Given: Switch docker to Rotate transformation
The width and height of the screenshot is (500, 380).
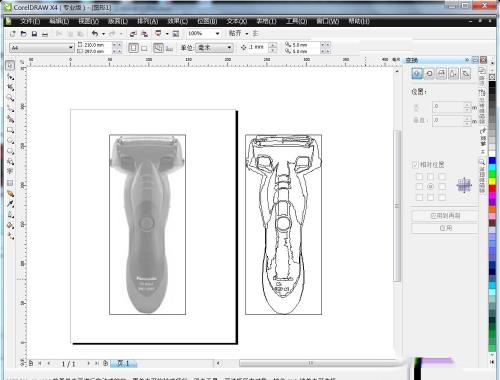Looking at the screenshot, I should pyautogui.click(x=429, y=74).
